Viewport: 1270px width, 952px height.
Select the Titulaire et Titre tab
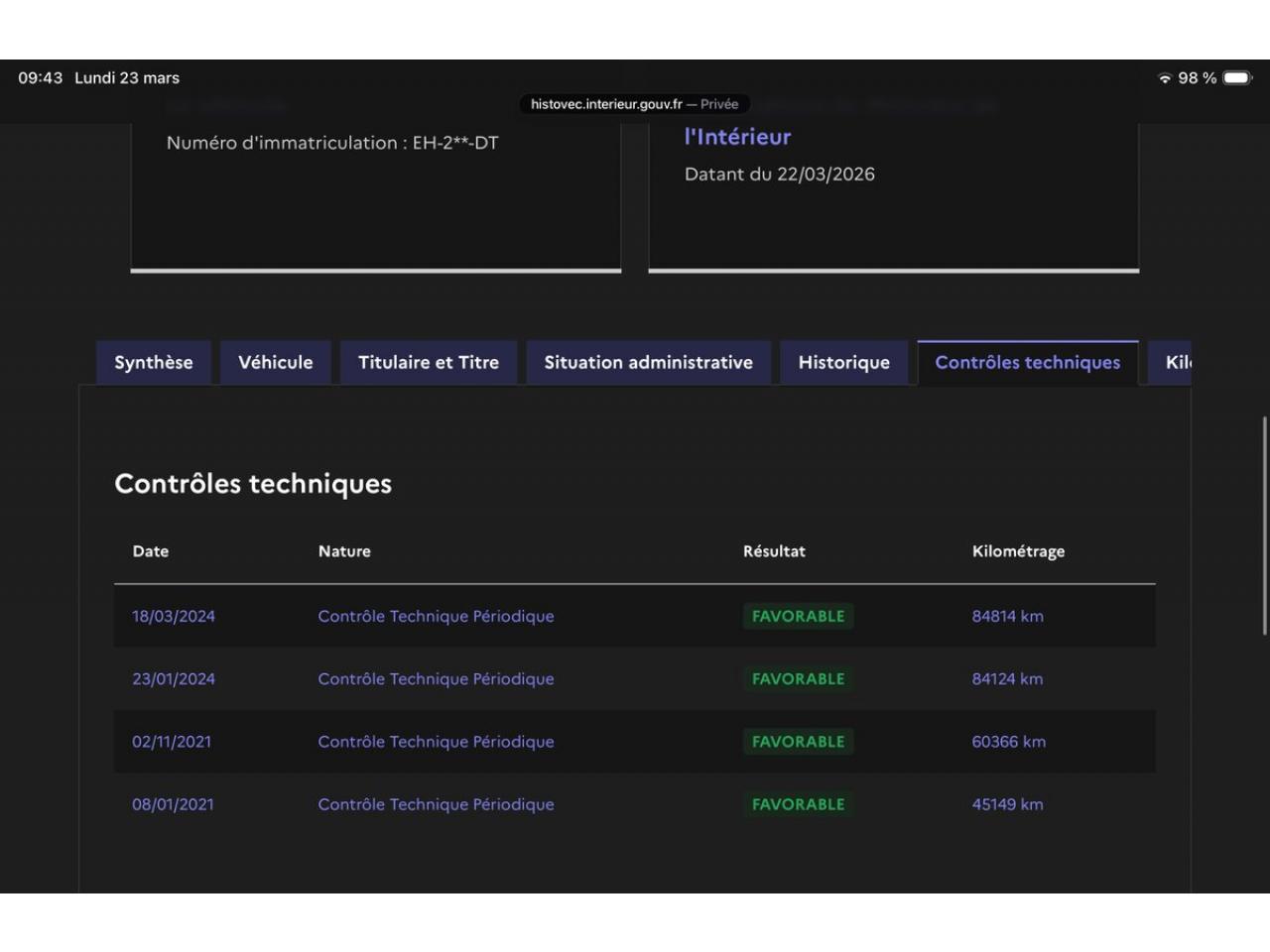tap(429, 363)
